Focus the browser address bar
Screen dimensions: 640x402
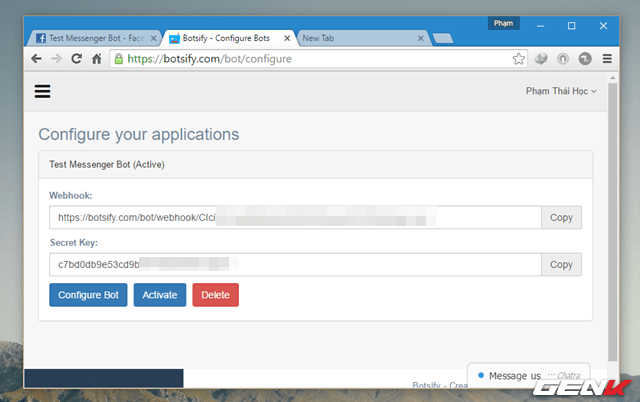[318, 59]
